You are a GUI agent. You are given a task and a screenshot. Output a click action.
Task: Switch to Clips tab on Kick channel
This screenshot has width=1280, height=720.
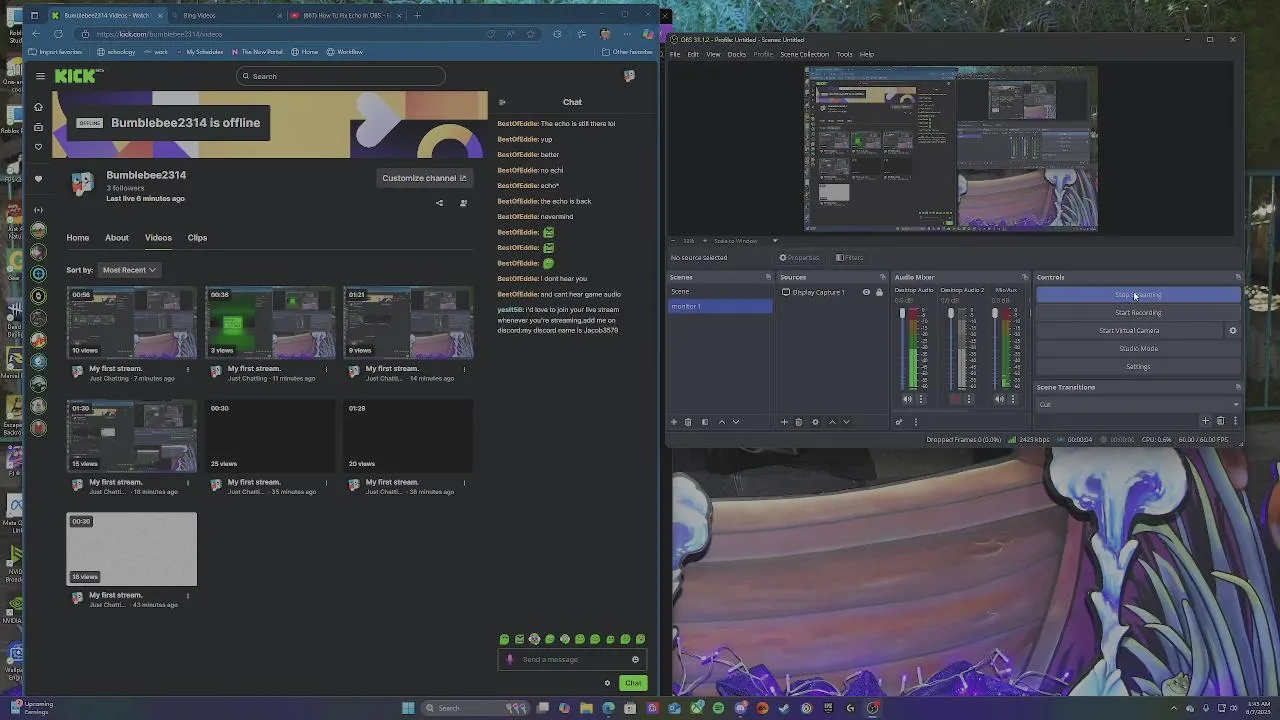coord(197,238)
